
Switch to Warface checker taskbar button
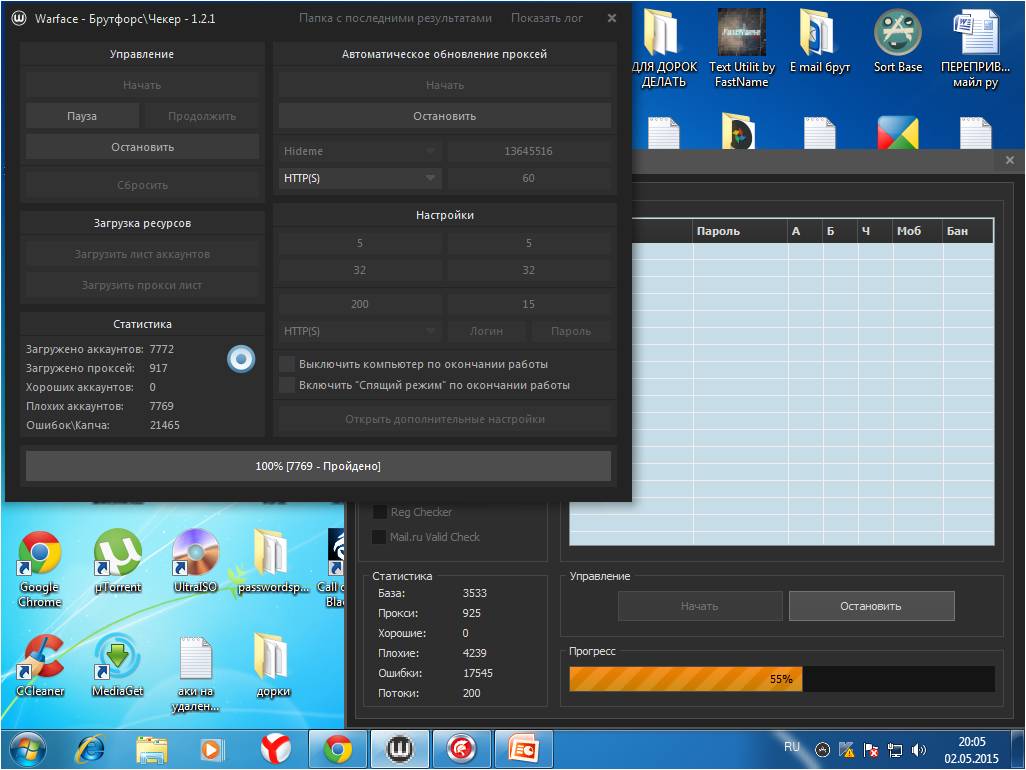click(400, 749)
